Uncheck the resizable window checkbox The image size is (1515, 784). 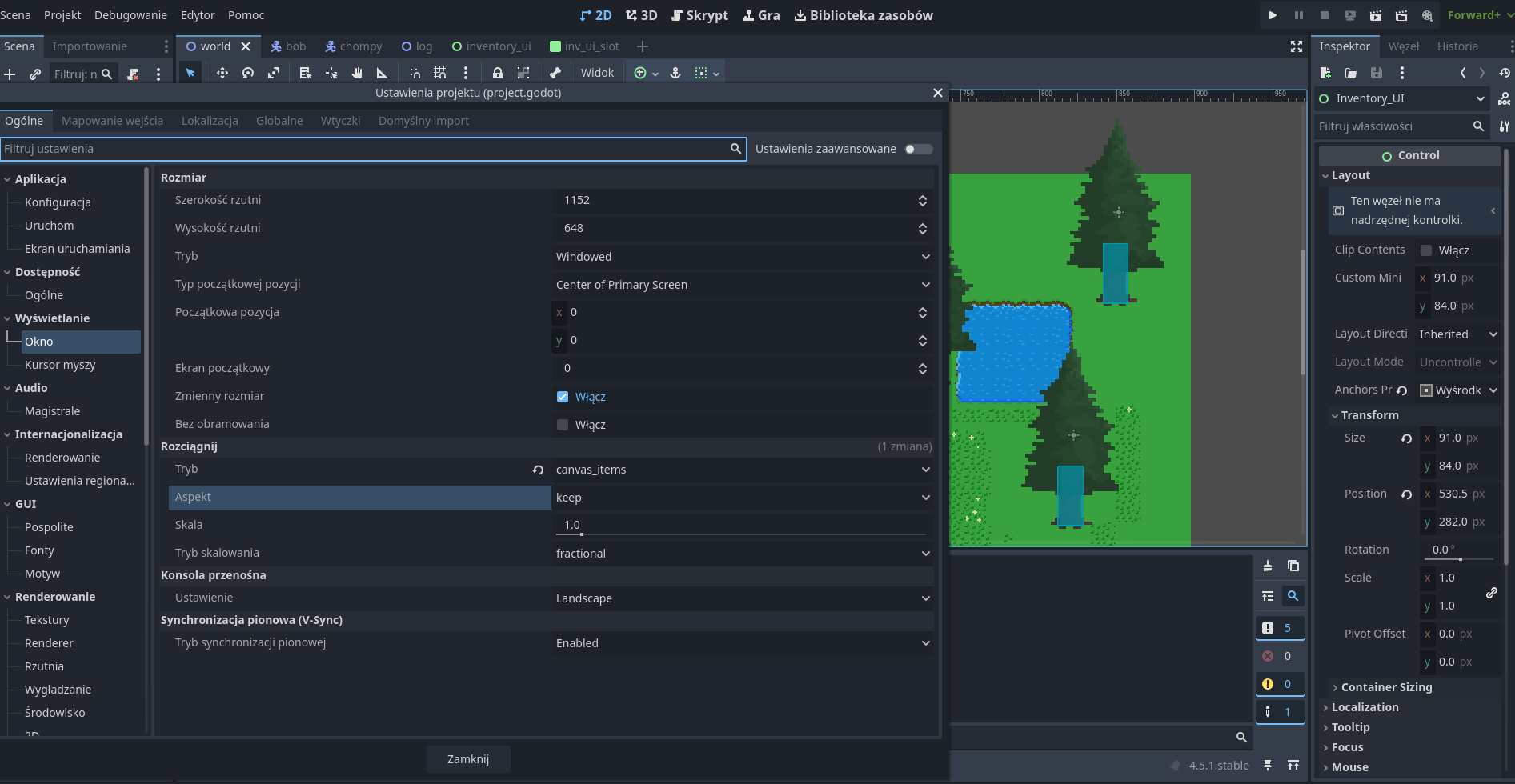pos(563,397)
